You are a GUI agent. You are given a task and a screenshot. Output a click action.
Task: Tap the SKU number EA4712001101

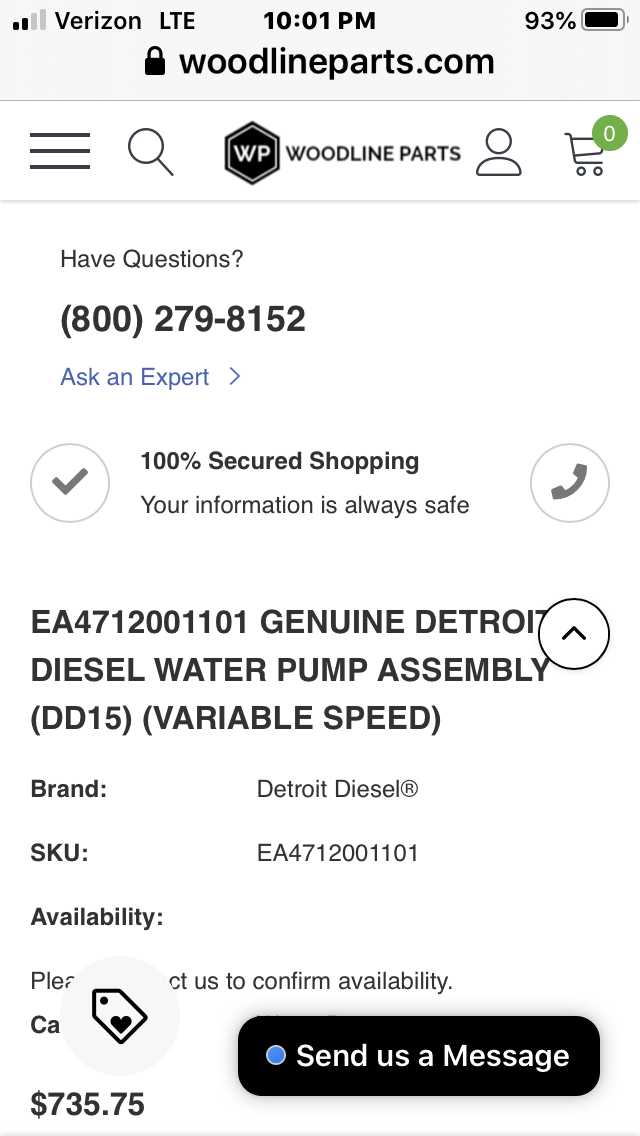(337, 853)
